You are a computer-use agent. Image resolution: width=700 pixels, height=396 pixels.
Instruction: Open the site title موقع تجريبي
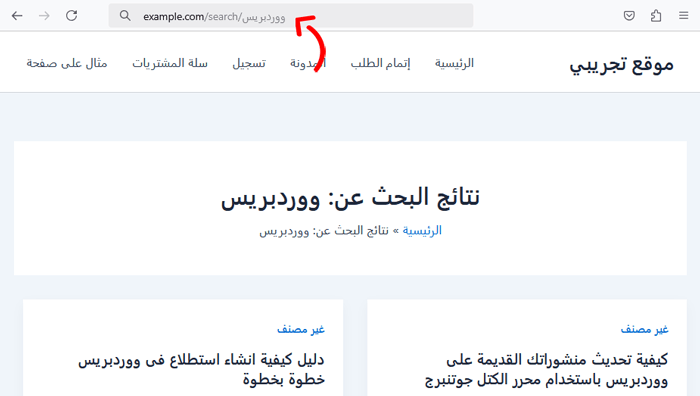click(x=621, y=64)
